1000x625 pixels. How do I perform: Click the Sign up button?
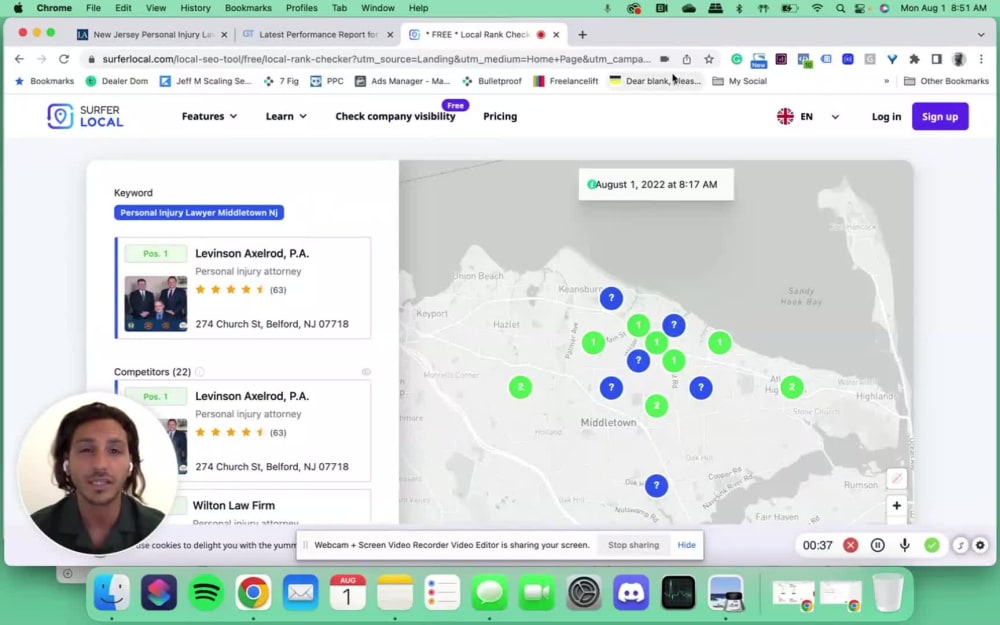(939, 116)
